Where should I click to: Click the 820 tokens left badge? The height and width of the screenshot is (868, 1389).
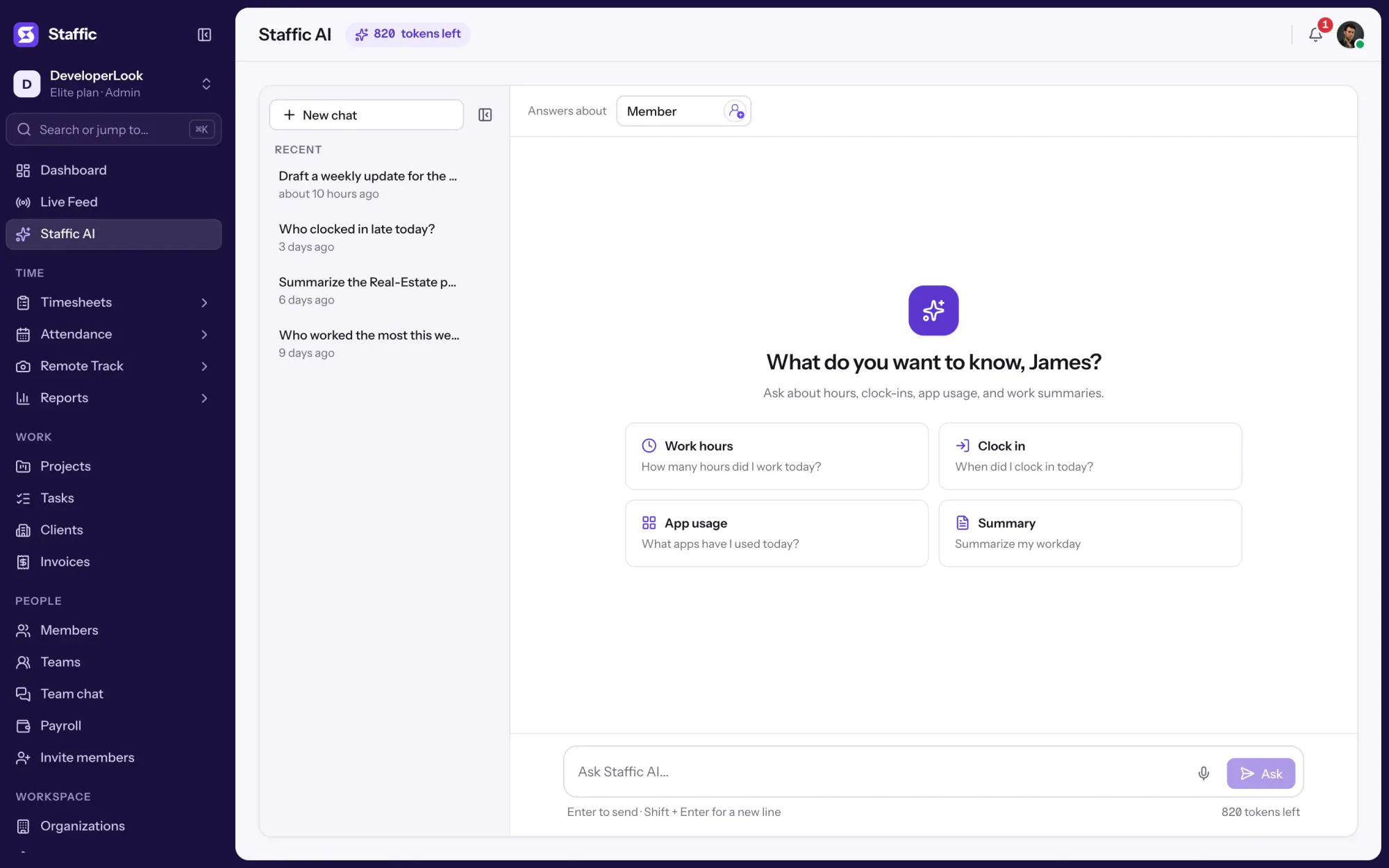click(x=408, y=34)
